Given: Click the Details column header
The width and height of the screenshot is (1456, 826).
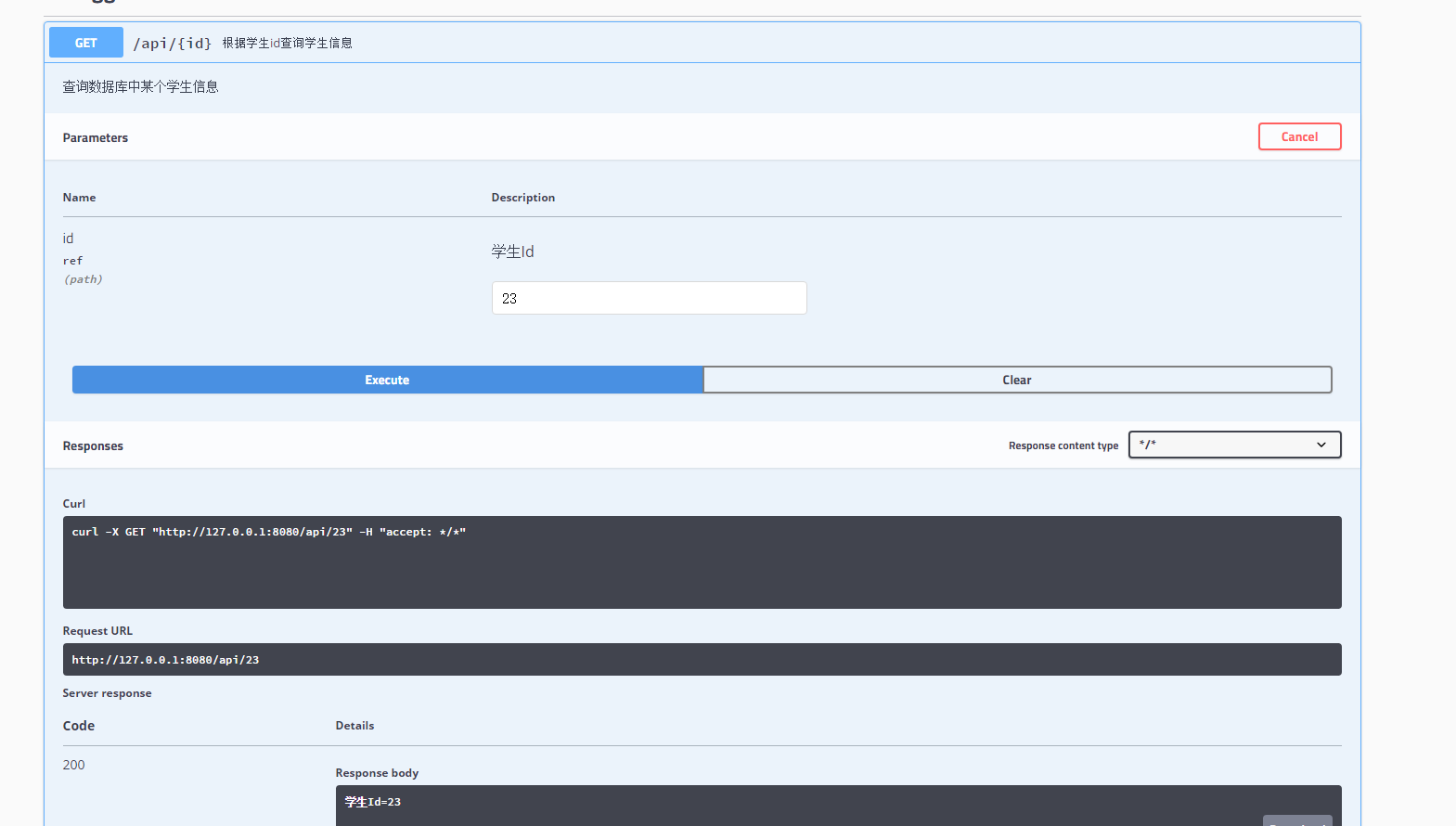Looking at the screenshot, I should pos(354,726).
